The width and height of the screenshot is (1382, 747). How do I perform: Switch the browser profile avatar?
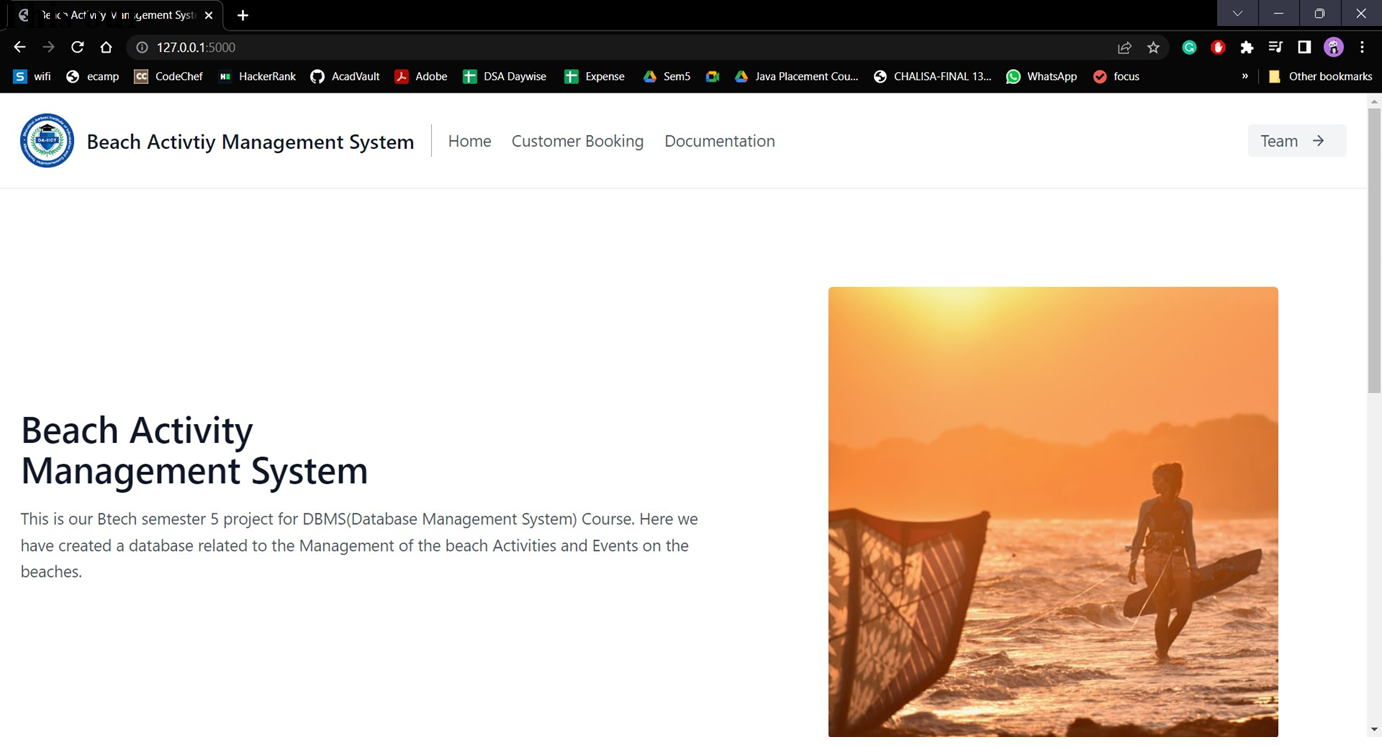(x=1333, y=47)
